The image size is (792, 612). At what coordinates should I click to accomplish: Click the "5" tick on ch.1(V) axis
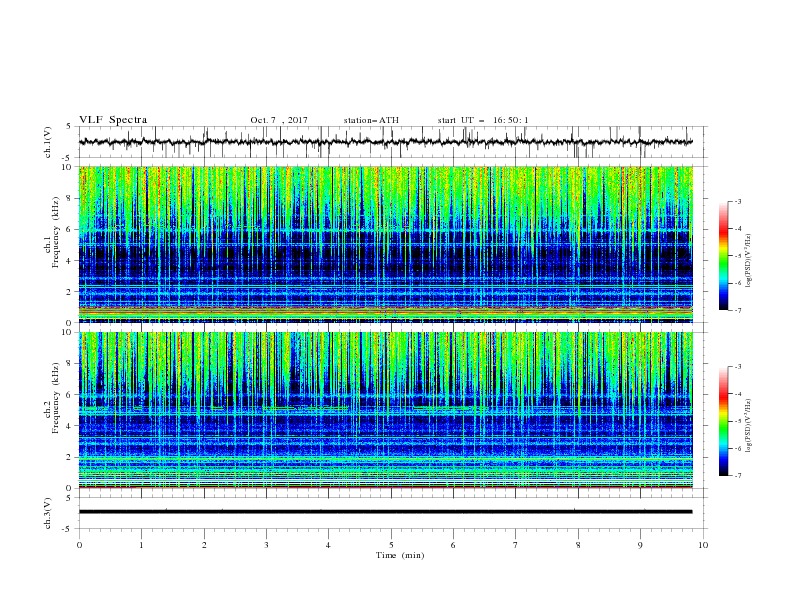(x=70, y=126)
